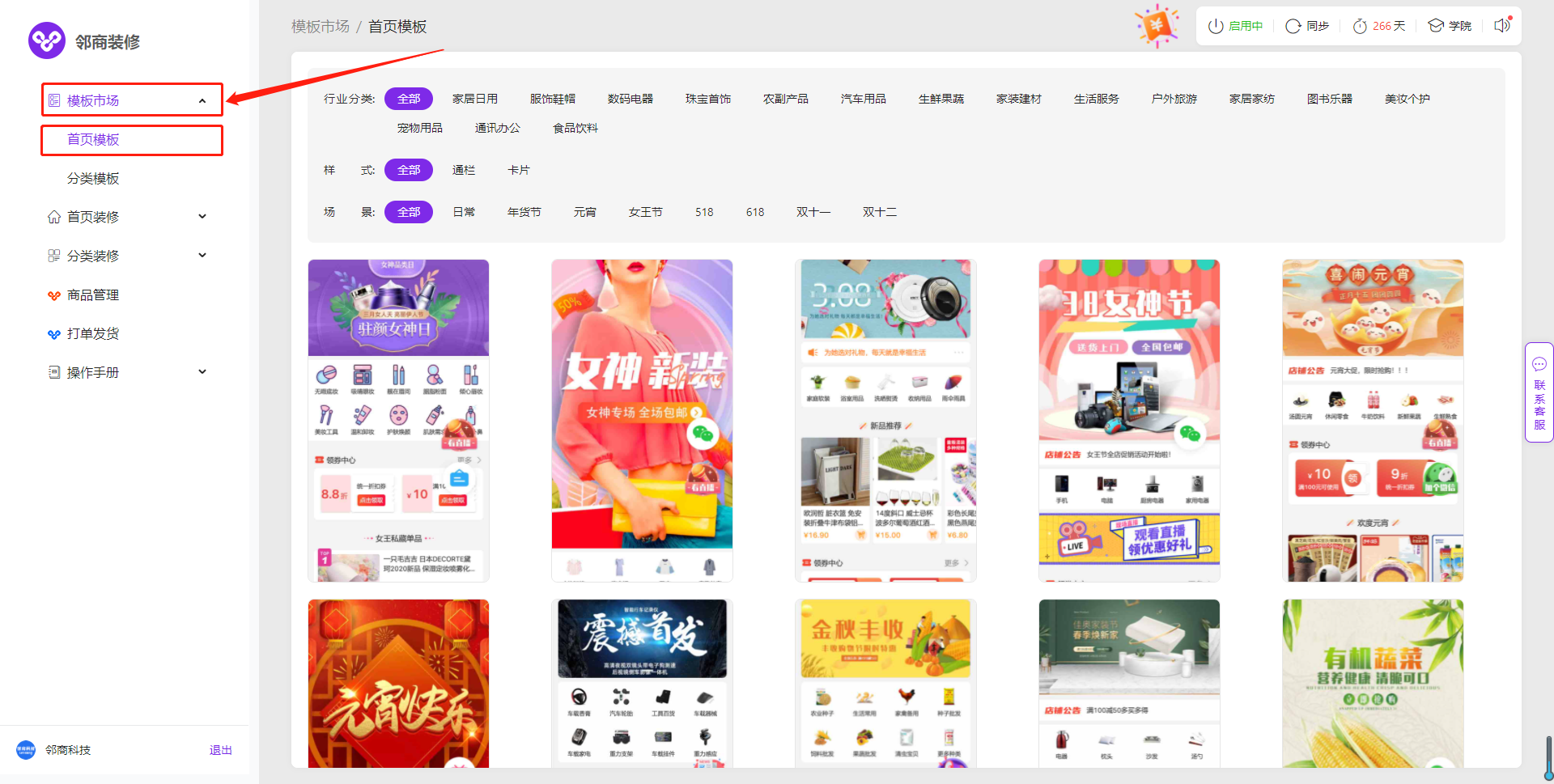Open 学院 graduation cap icon
Viewport: 1554px width, 784px height.
pos(1436,26)
